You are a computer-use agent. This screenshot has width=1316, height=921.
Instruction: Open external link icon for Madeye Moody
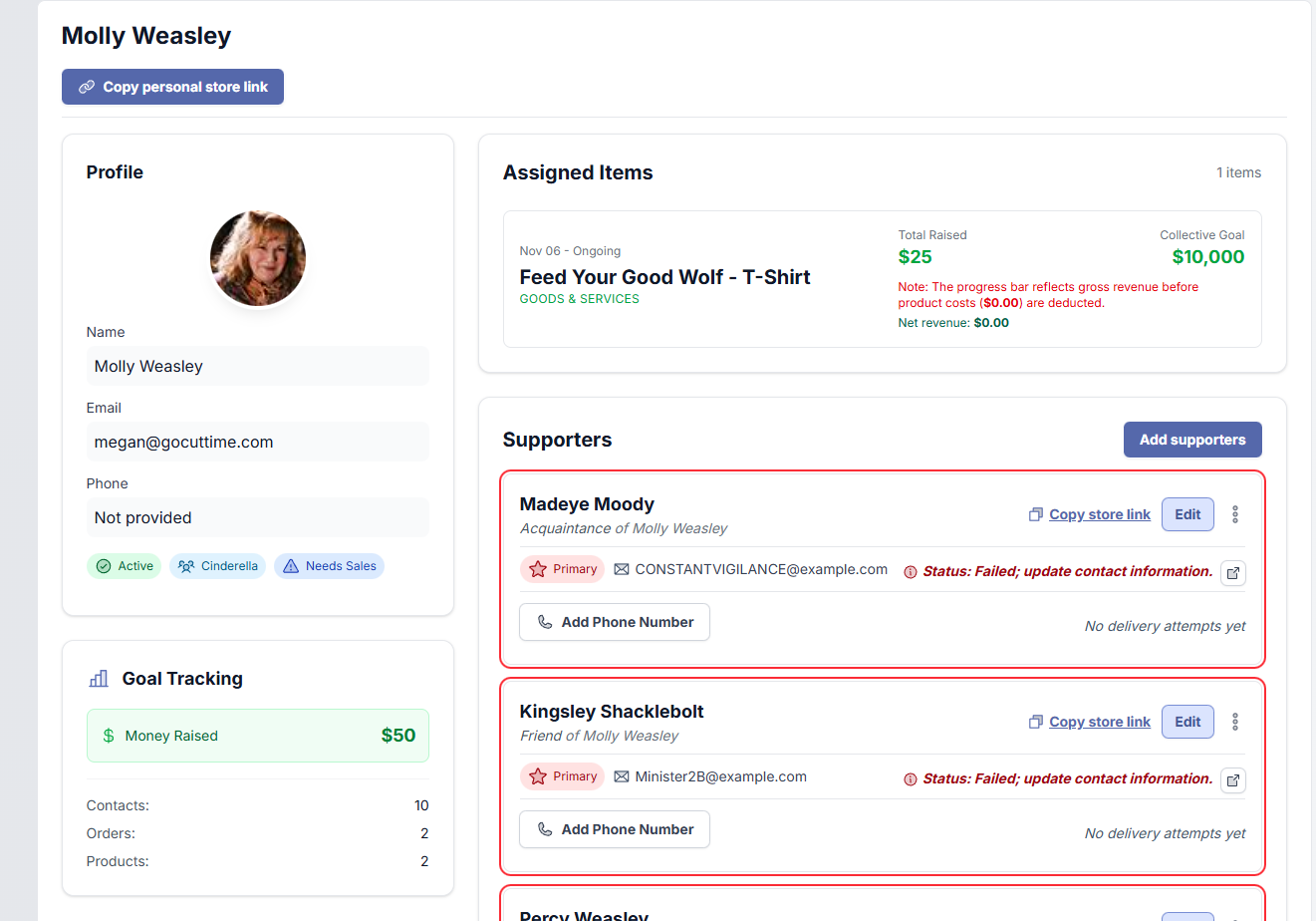click(x=1233, y=573)
